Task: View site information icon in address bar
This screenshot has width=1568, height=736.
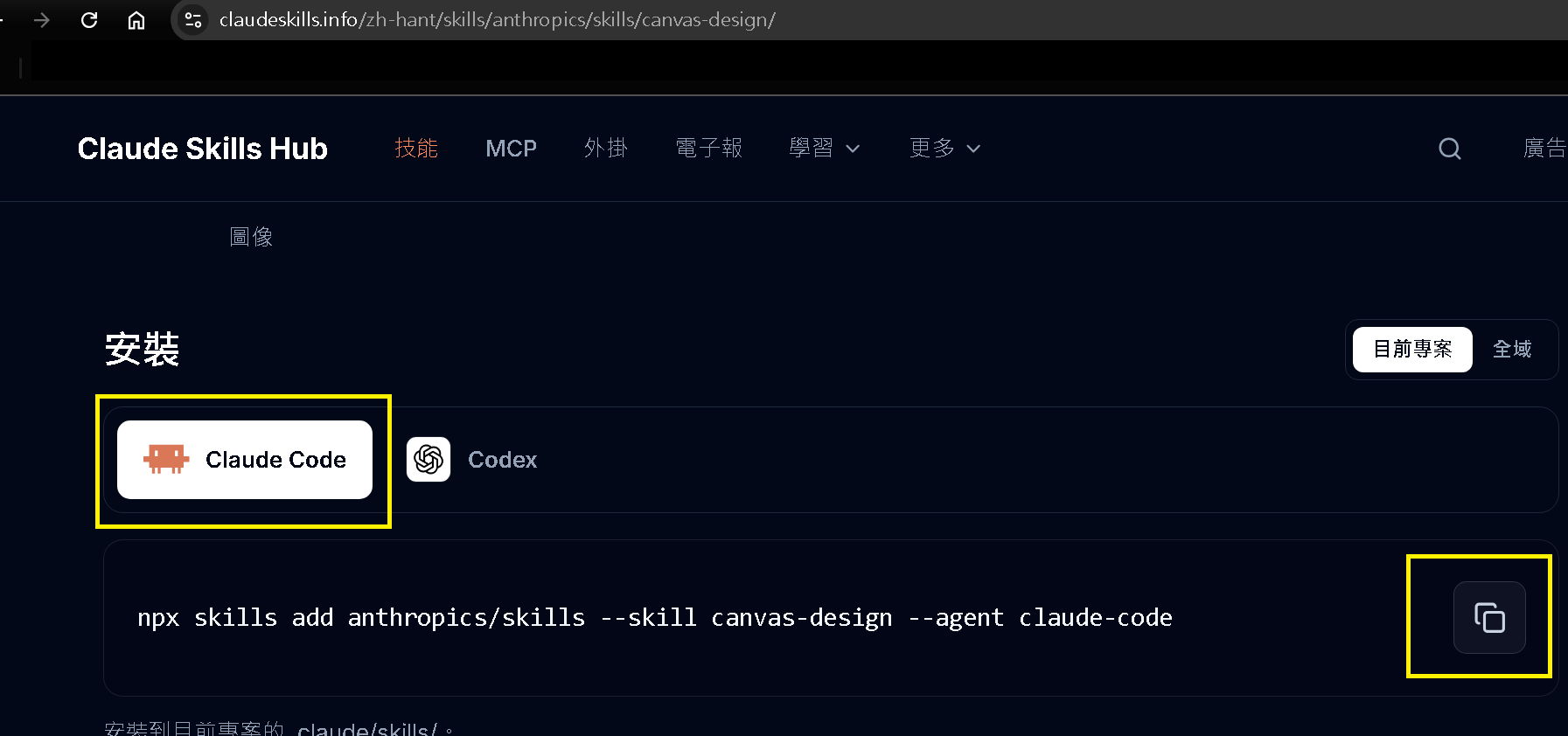Action: pos(193,19)
